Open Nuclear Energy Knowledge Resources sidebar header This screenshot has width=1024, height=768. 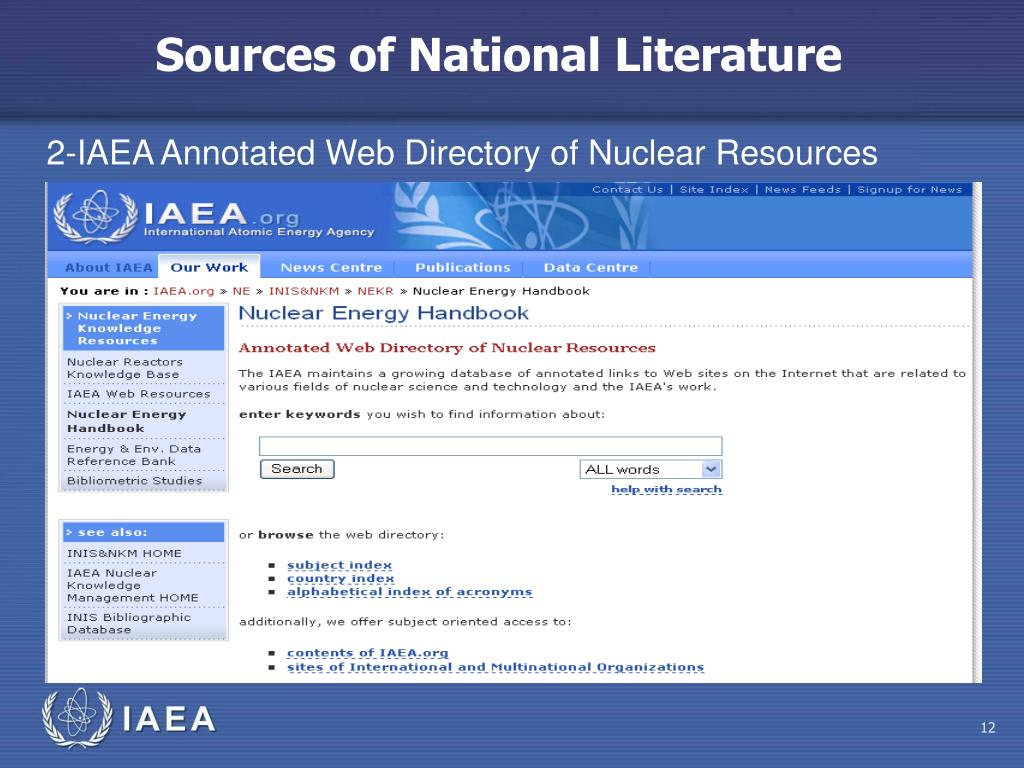144,328
